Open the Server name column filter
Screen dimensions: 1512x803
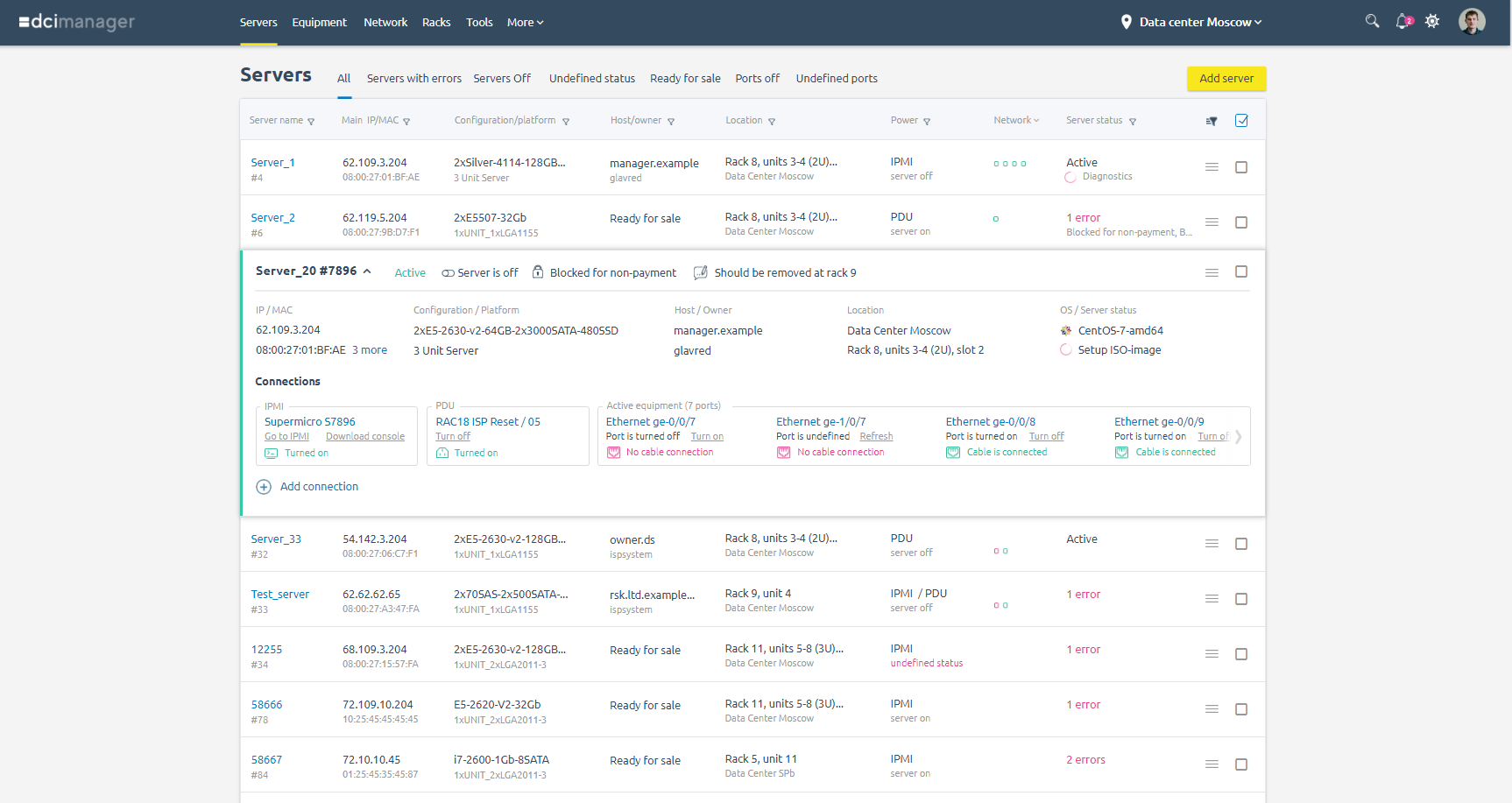pyautogui.click(x=311, y=122)
